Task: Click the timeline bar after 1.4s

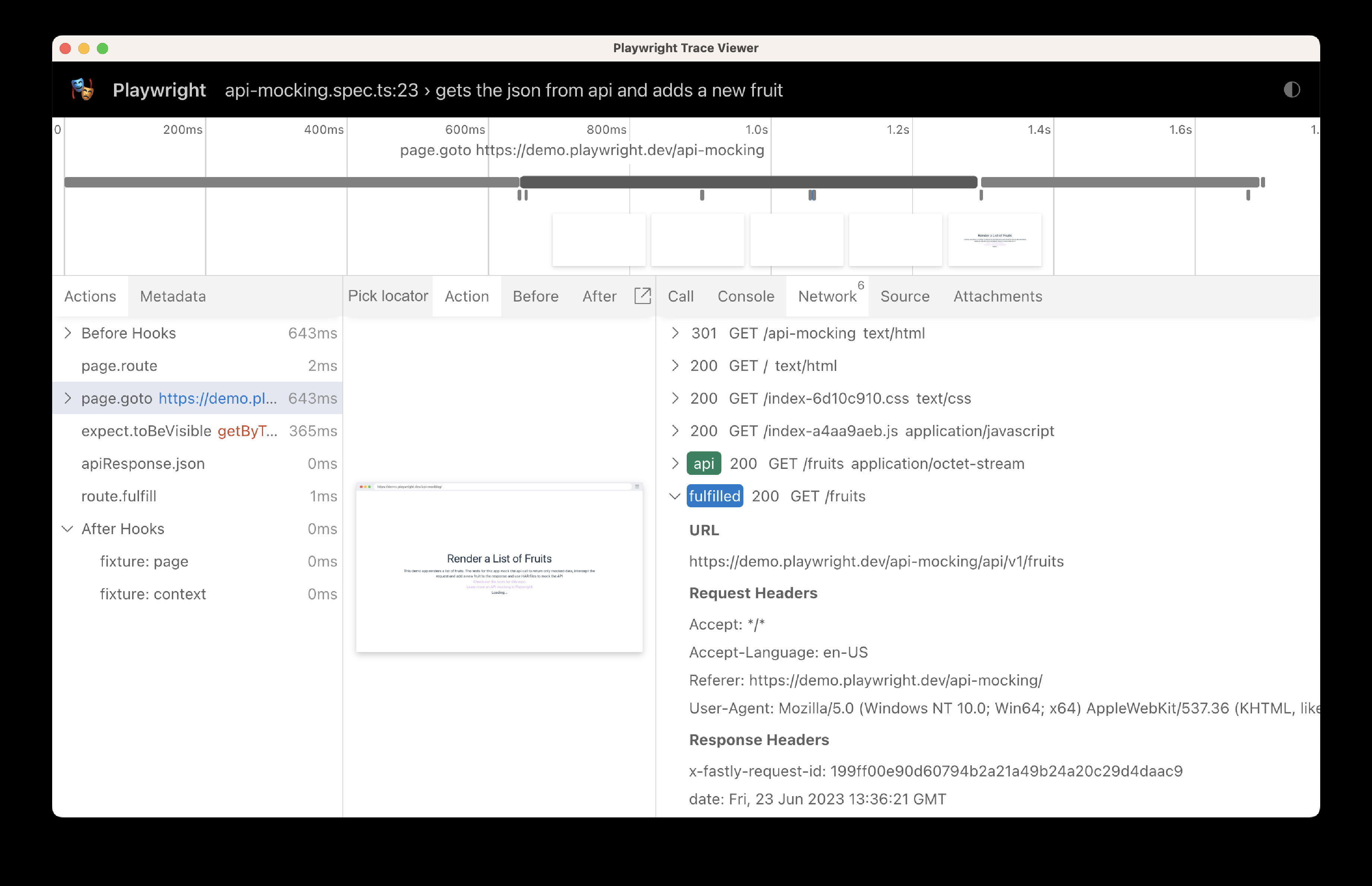Action: pos(1120,182)
